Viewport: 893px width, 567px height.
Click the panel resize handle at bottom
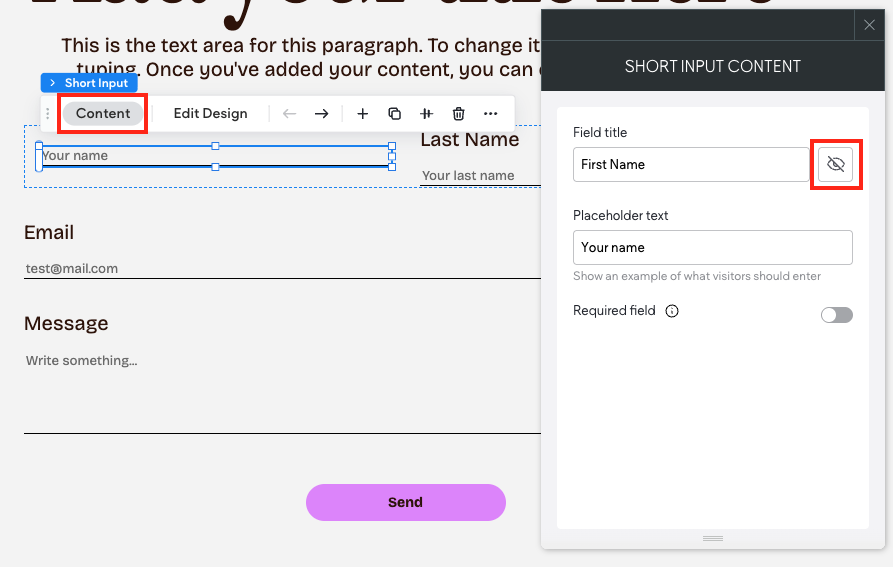point(712,538)
